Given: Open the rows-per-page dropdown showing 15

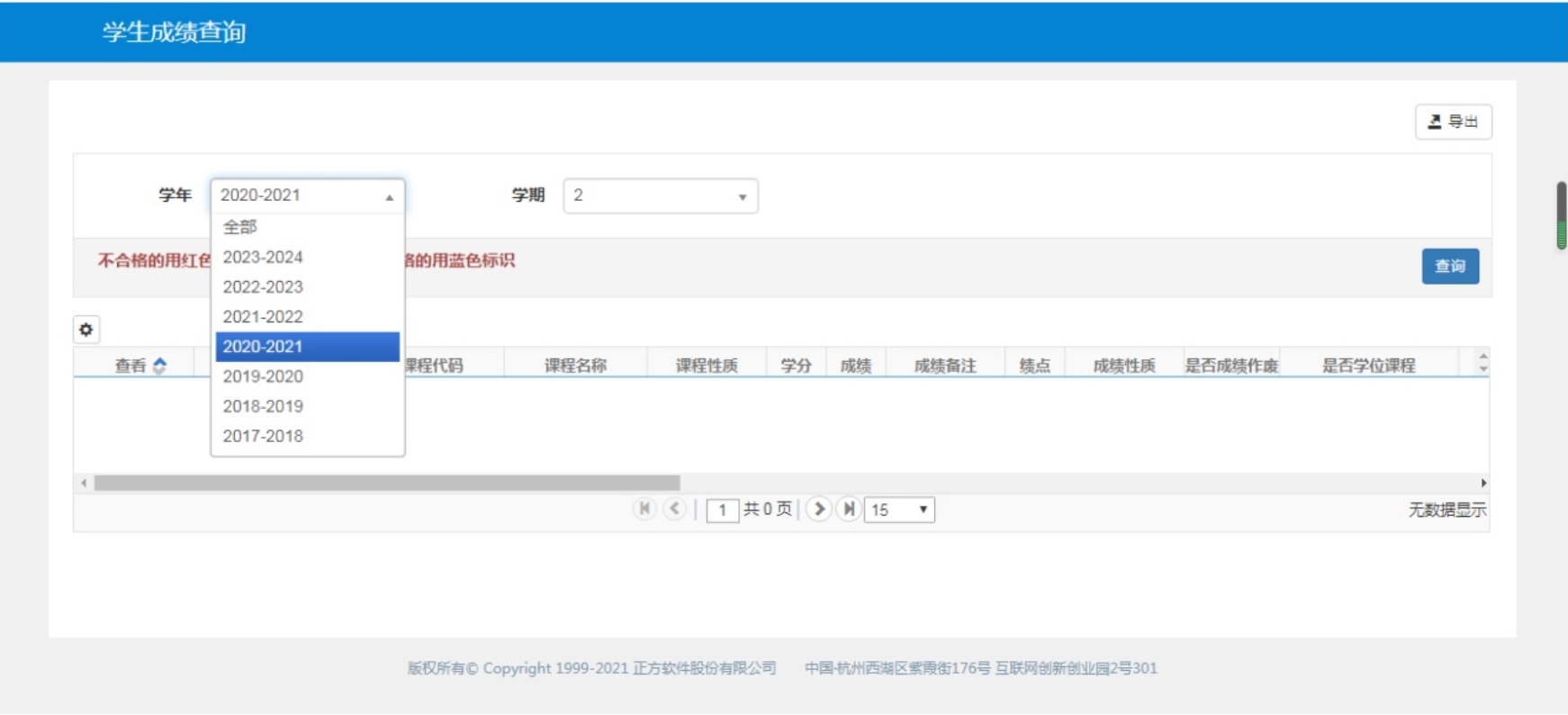Looking at the screenshot, I should [x=898, y=510].
